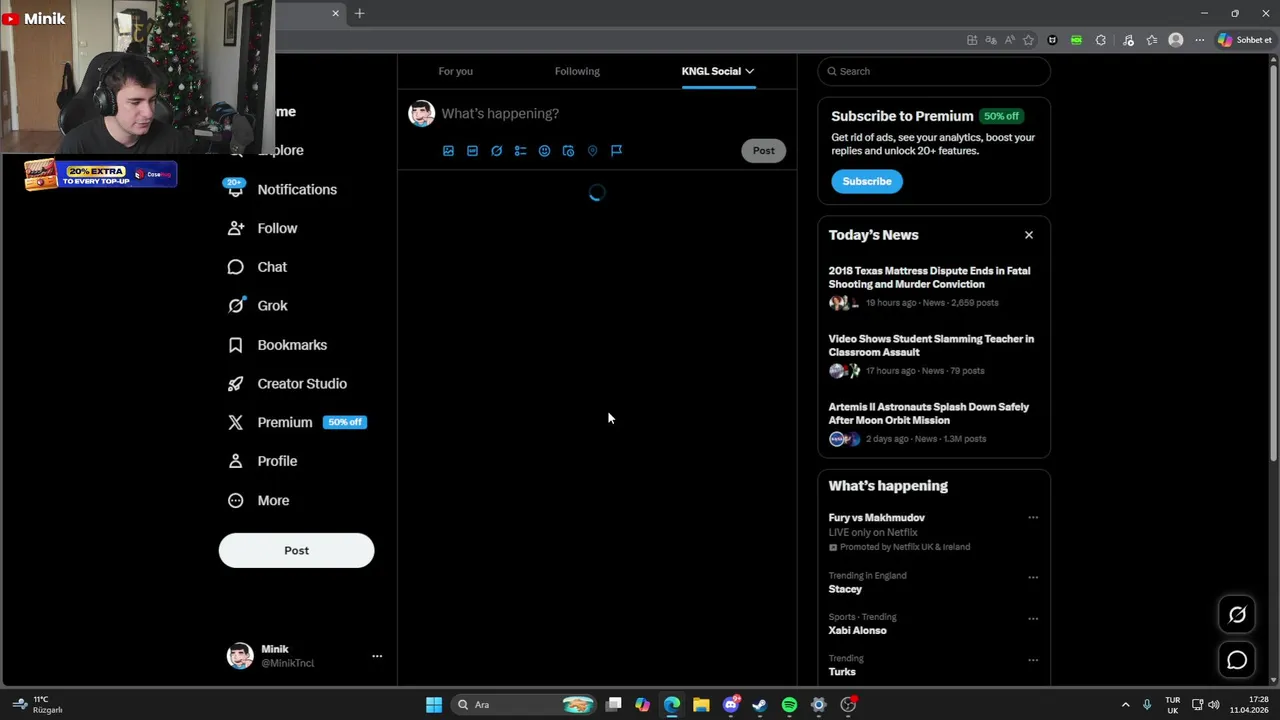Click the gray Post button in composer
This screenshot has width=1280, height=720.
[764, 151]
